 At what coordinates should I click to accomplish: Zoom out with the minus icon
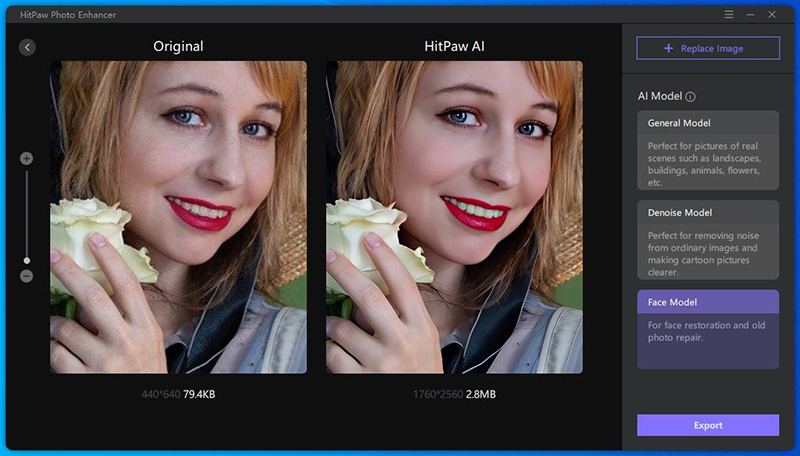coord(27,276)
